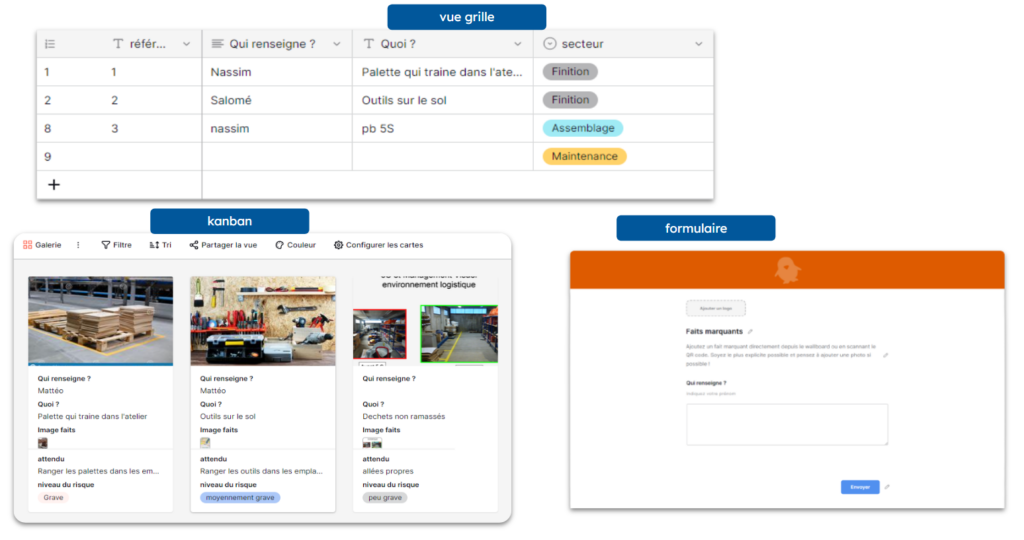Click the row-list icon in grid header
Screen dimensions: 1024x540
pos(50,44)
